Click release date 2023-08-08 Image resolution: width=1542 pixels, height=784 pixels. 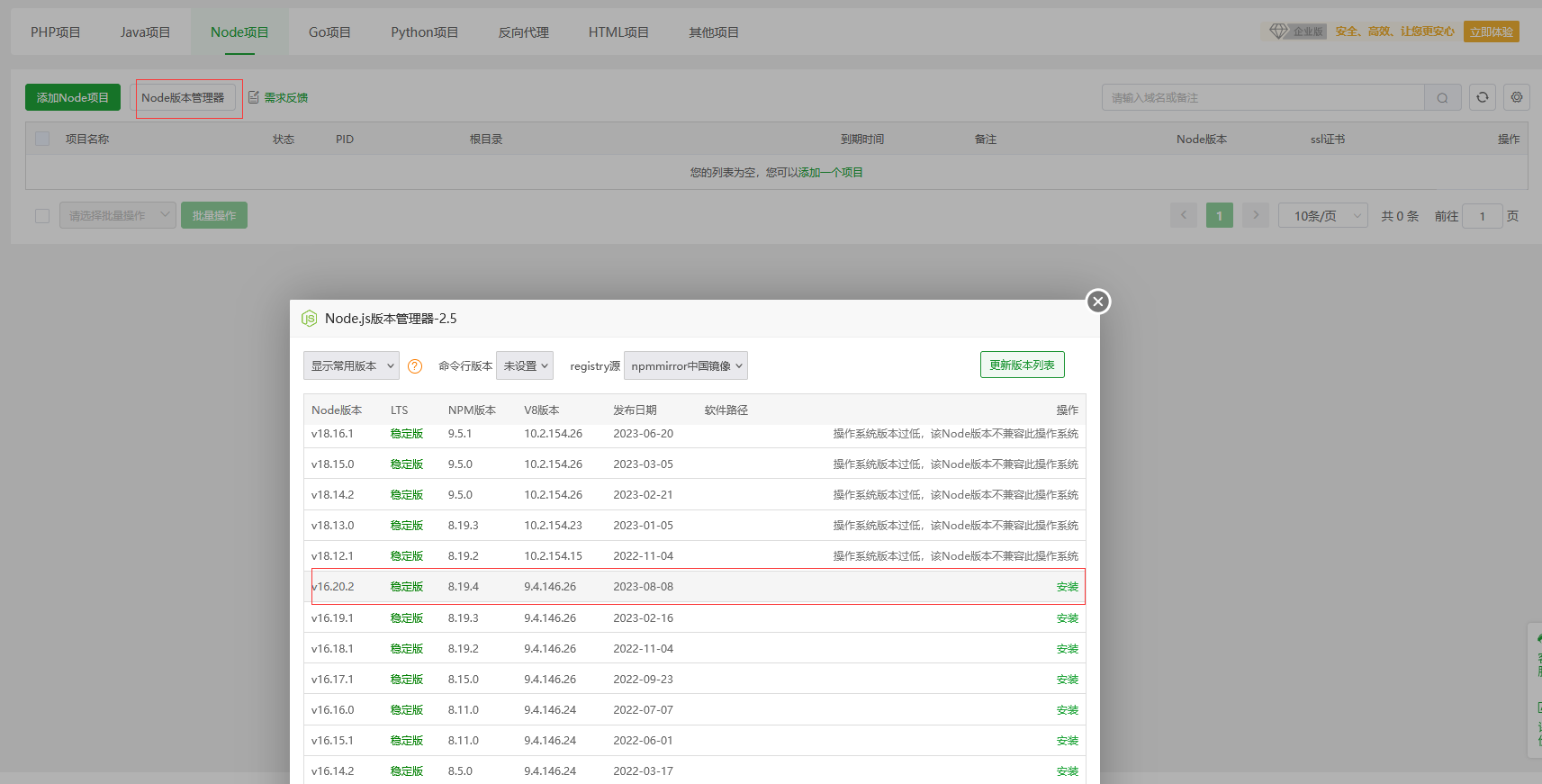point(644,587)
